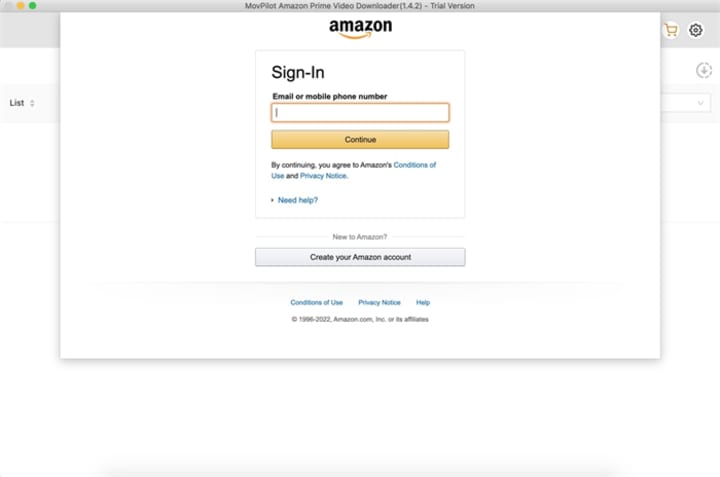This screenshot has height=477, width=720.
Task: Click the yellow Continue button
Action: (x=360, y=140)
